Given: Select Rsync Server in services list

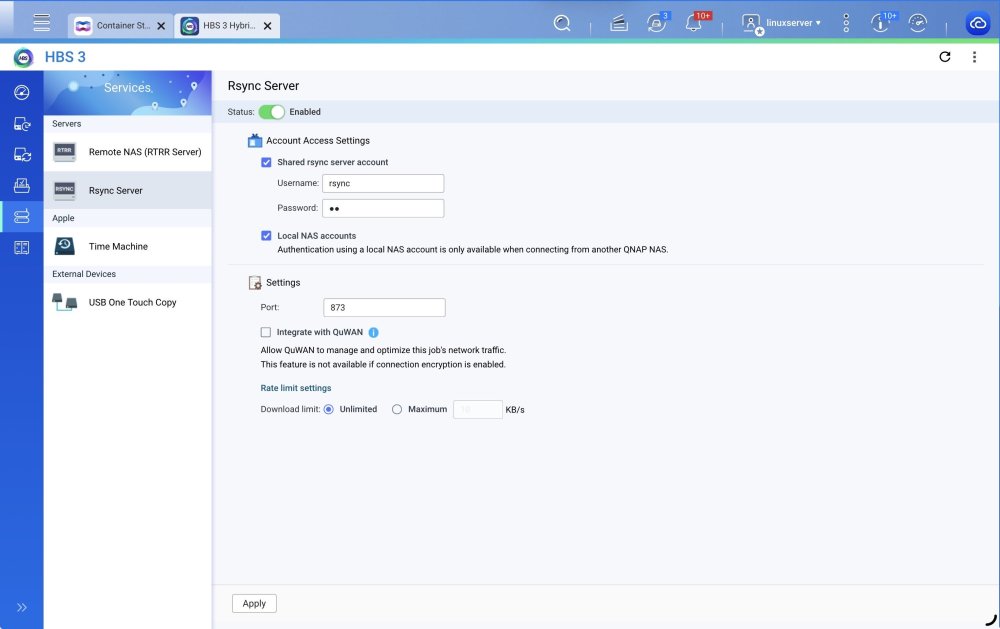Looking at the screenshot, I should (128, 190).
